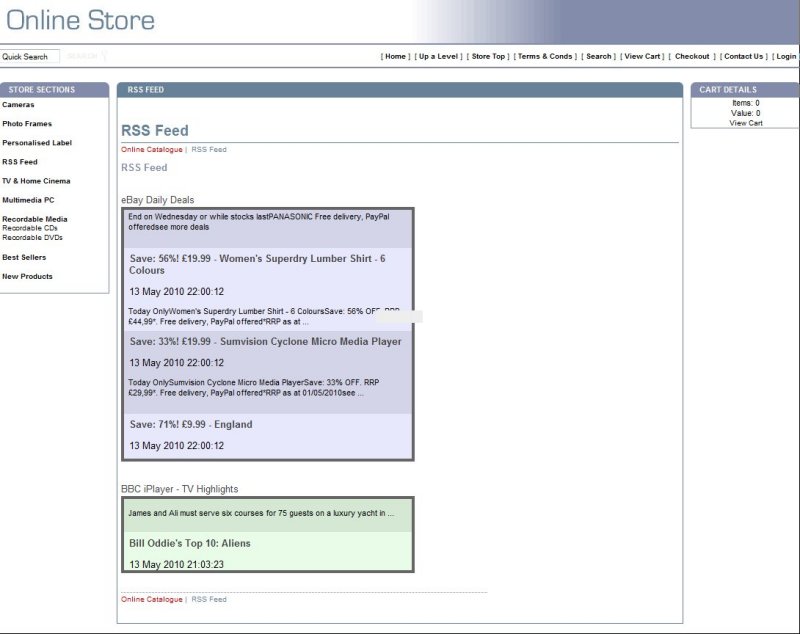Click View Cart in Cart Details panel

click(745, 123)
